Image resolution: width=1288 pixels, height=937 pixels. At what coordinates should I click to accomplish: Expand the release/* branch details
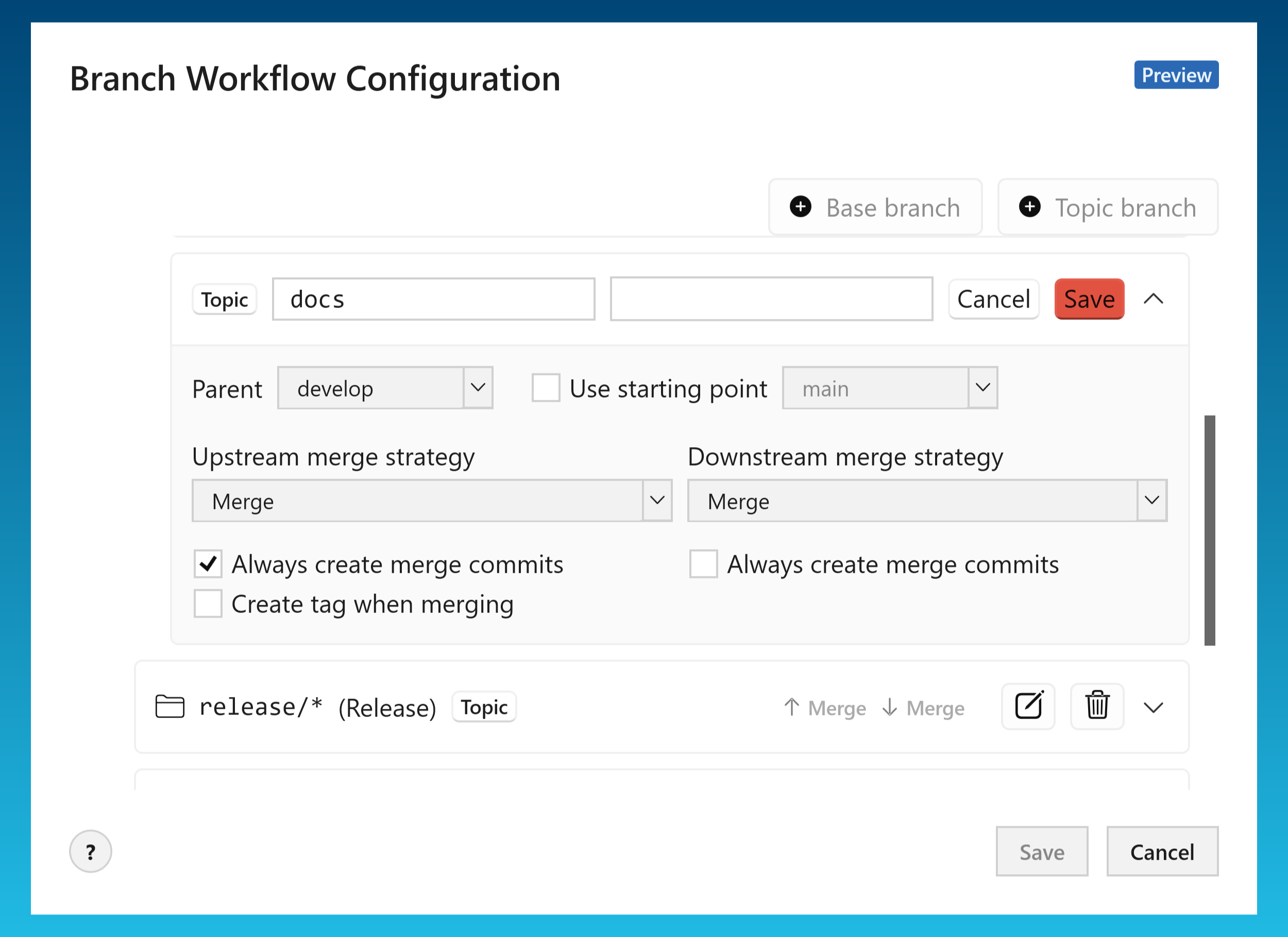1153,708
